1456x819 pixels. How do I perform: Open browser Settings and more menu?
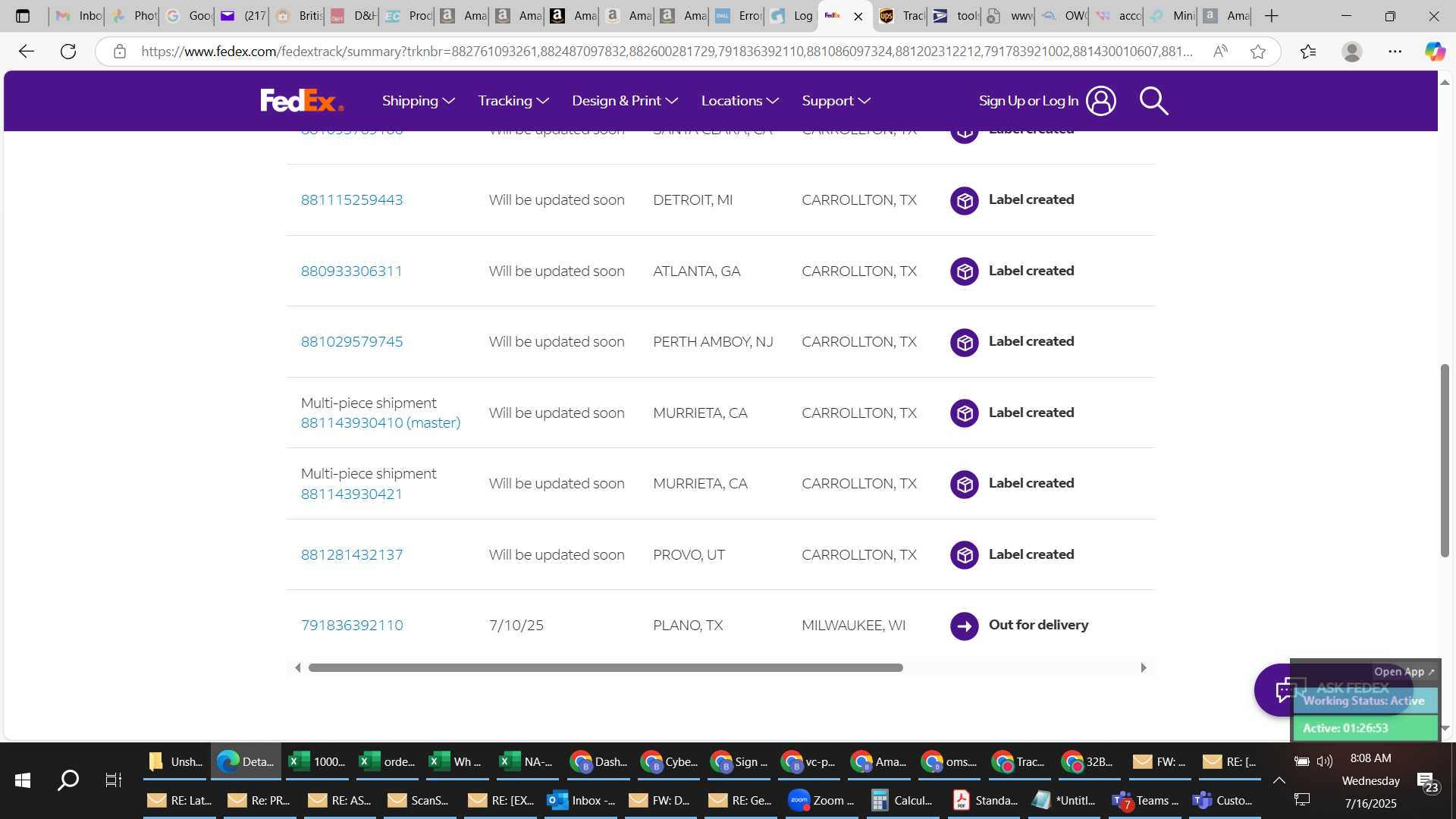click(1395, 52)
